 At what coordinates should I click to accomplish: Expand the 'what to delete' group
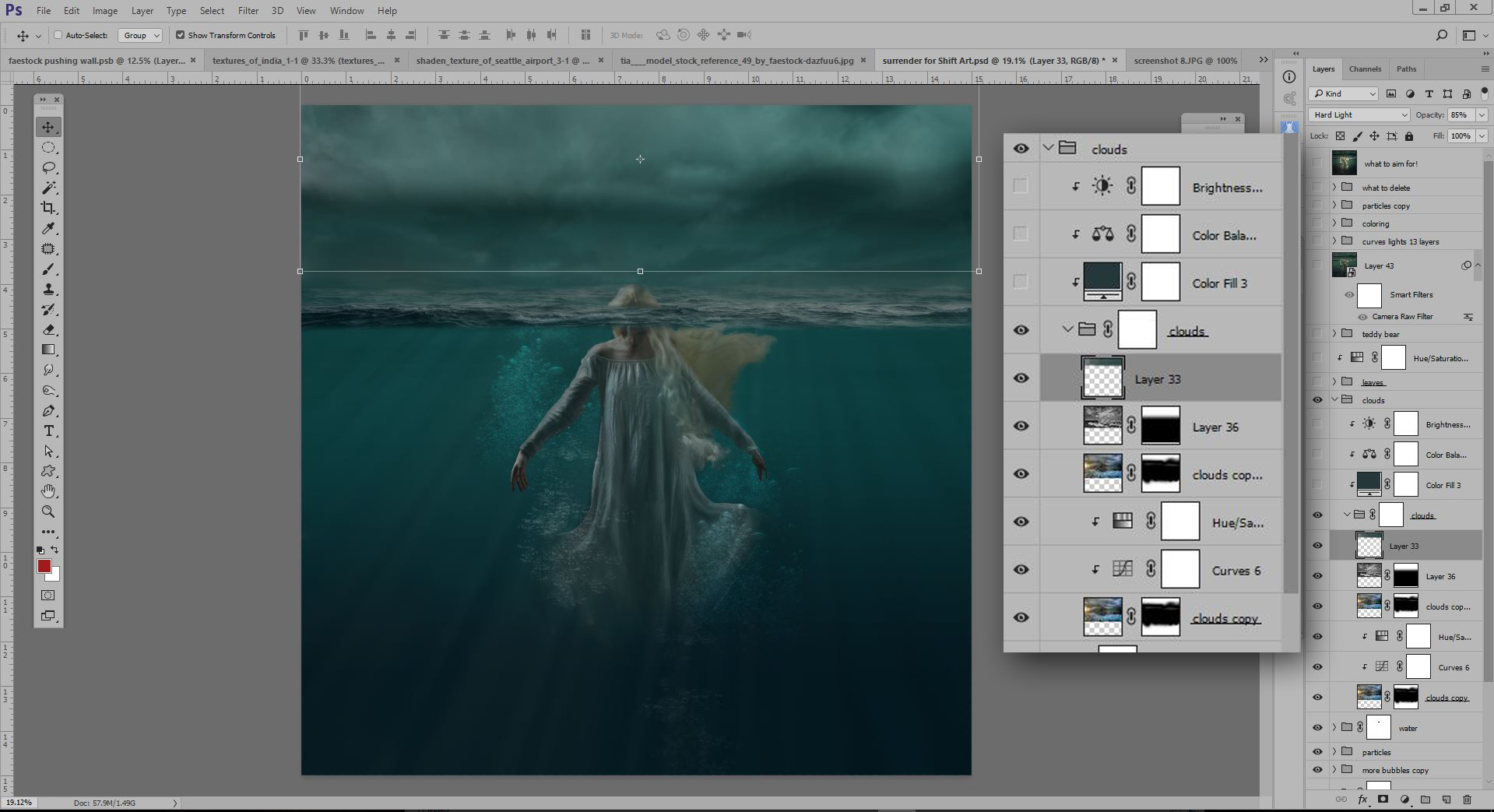[1334, 187]
